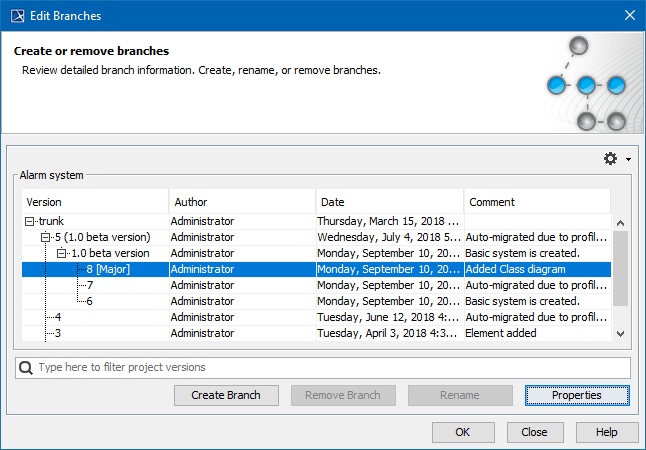Screen dimensions: 646x450
Task: Select version 6 in tree
Action: (90, 301)
